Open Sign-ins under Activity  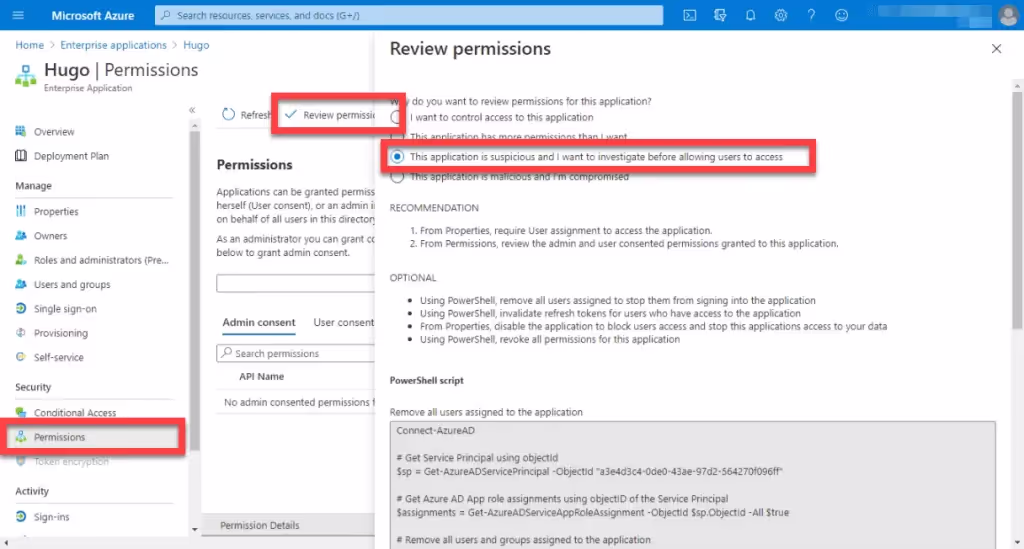[x=52, y=517]
